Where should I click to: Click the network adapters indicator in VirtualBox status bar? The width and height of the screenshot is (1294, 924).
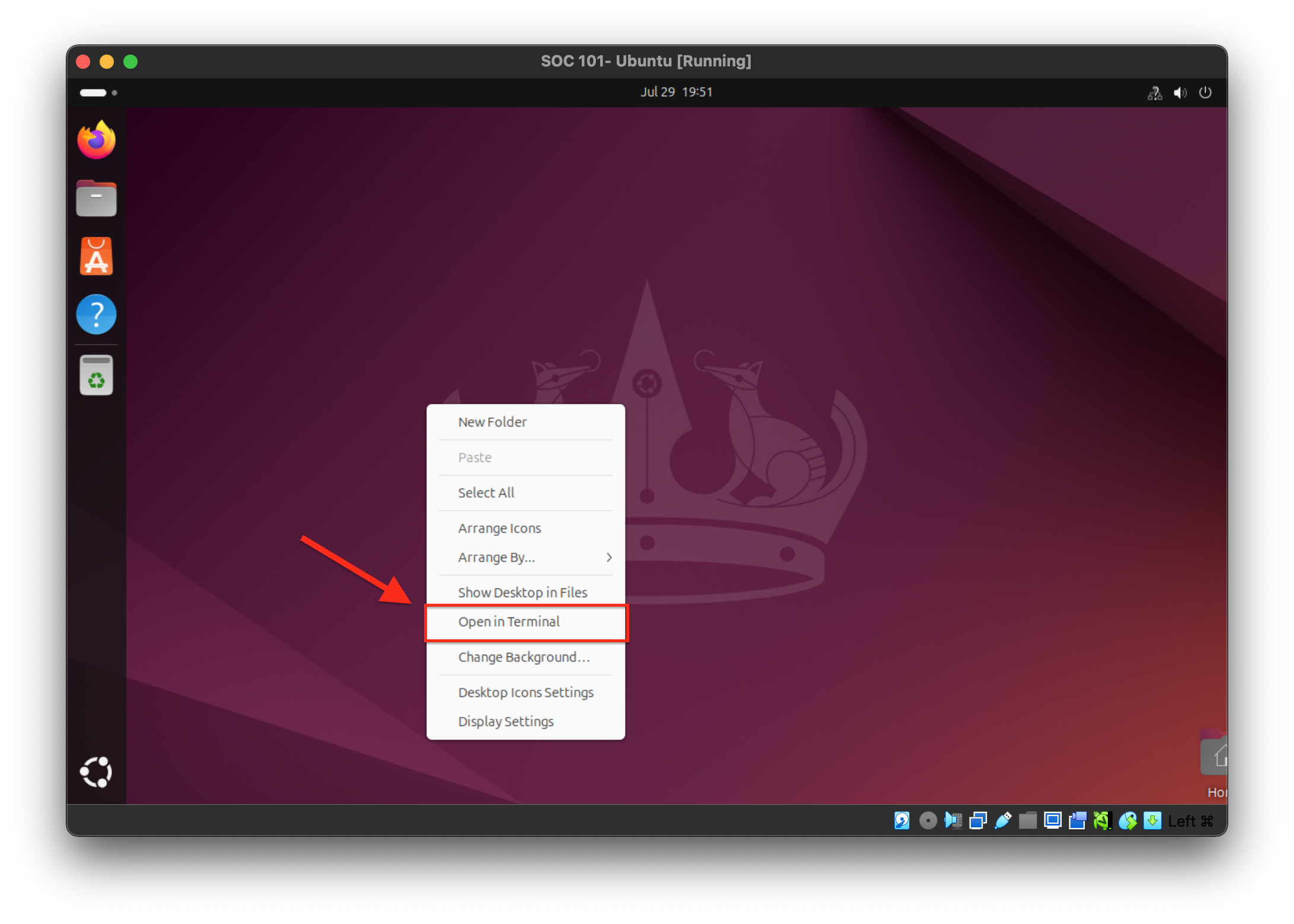tap(978, 820)
